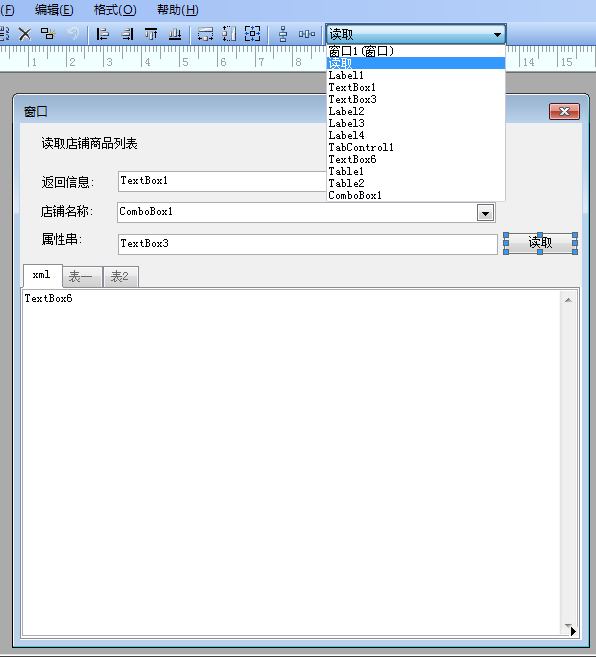
Task: Click the 读取 button in the form
Action: click(x=540, y=243)
